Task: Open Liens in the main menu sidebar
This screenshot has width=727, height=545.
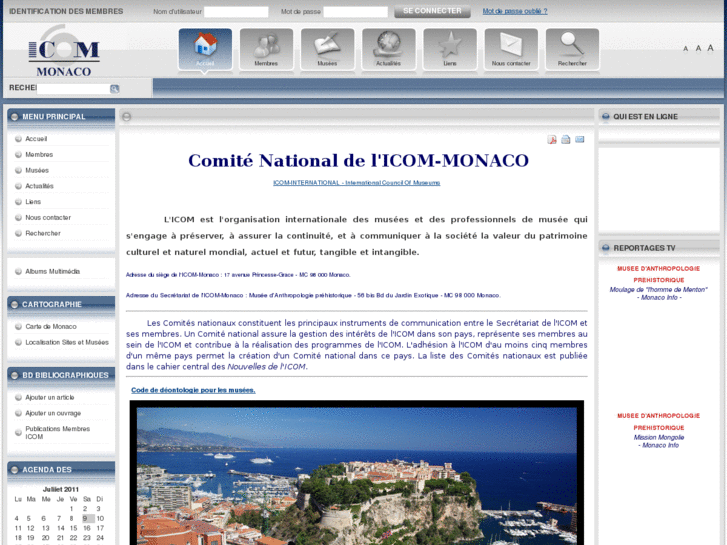Action: coord(33,202)
